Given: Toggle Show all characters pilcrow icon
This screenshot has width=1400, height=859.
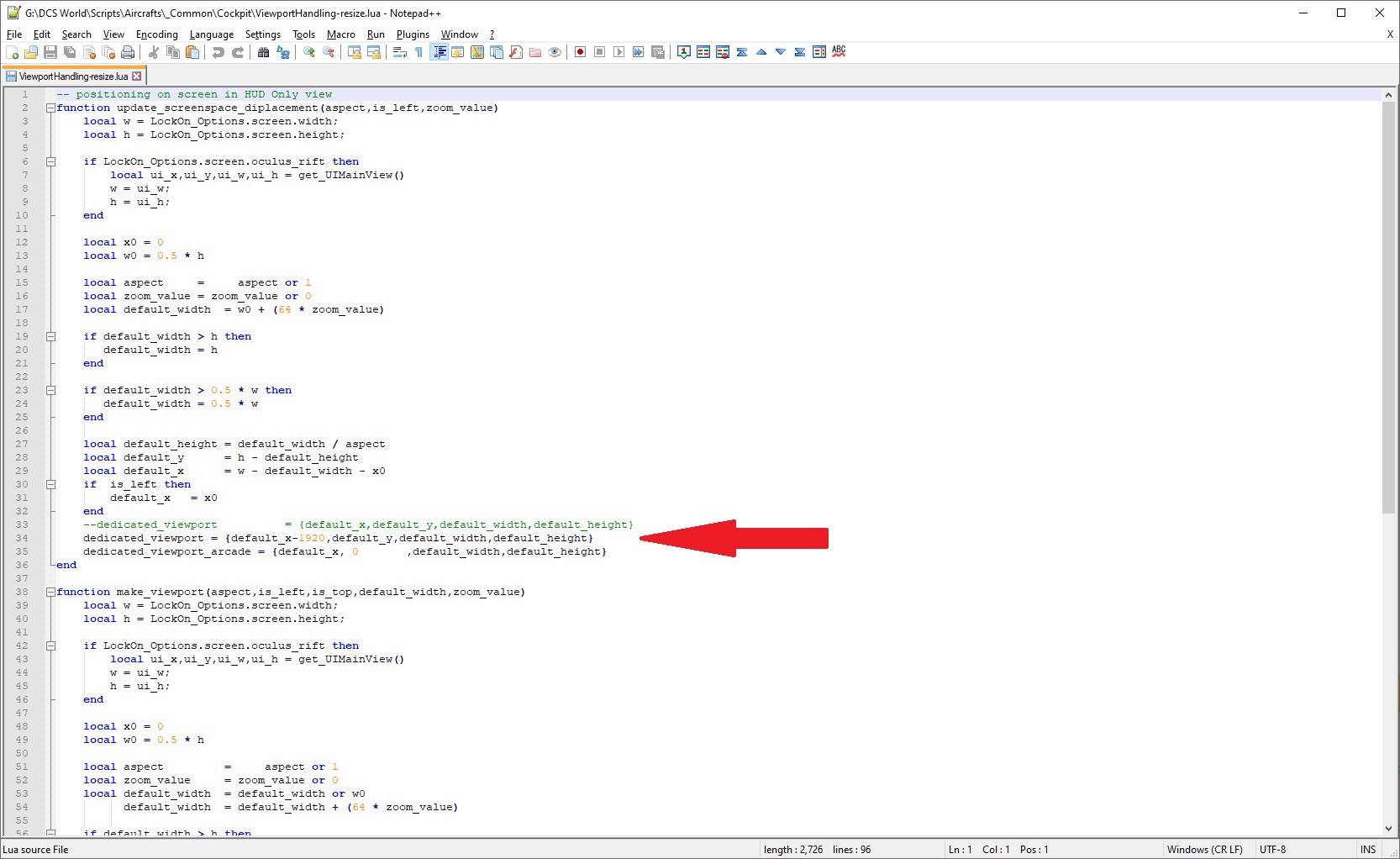Looking at the screenshot, I should 419,52.
